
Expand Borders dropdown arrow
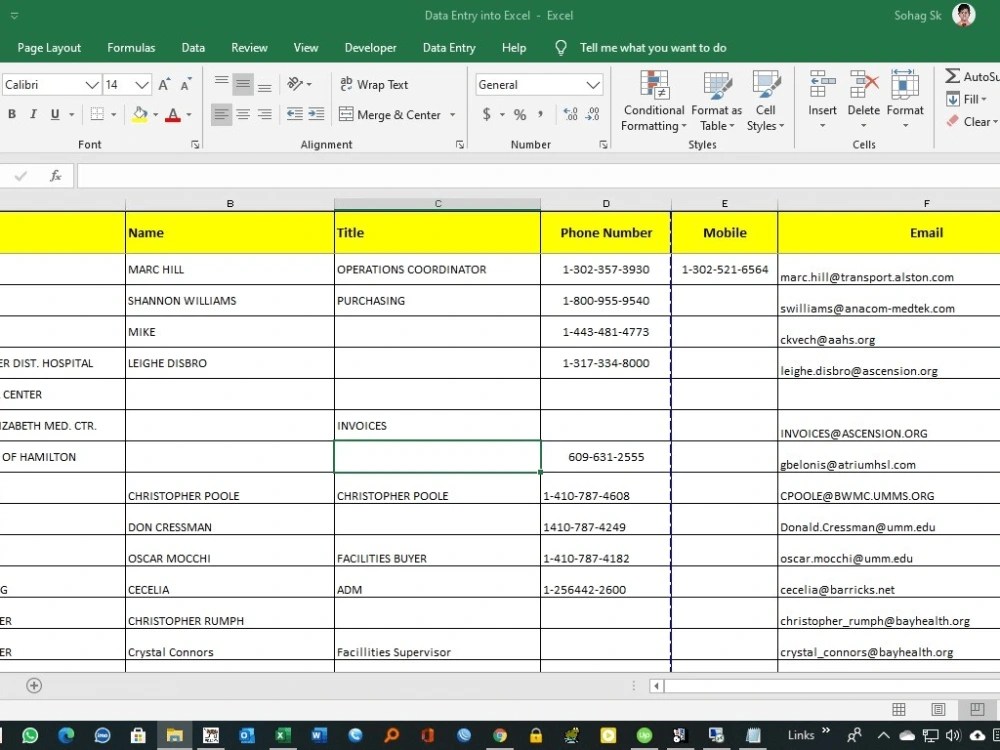pyautogui.click(x=114, y=115)
